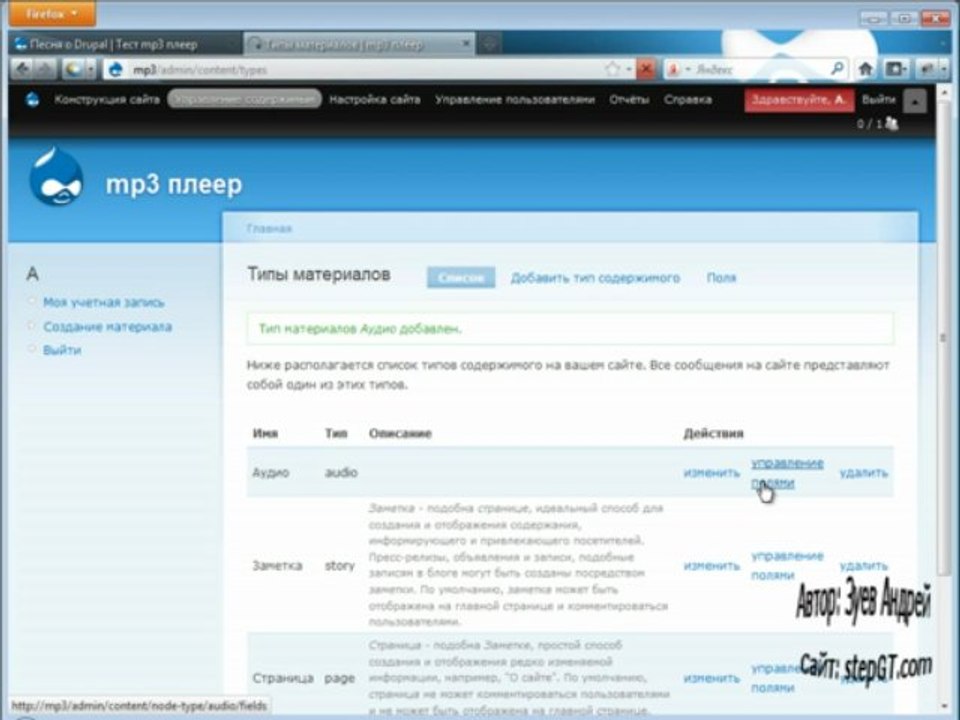
Task: Click 'изменить' for the Страница type
Action: [x=711, y=678]
